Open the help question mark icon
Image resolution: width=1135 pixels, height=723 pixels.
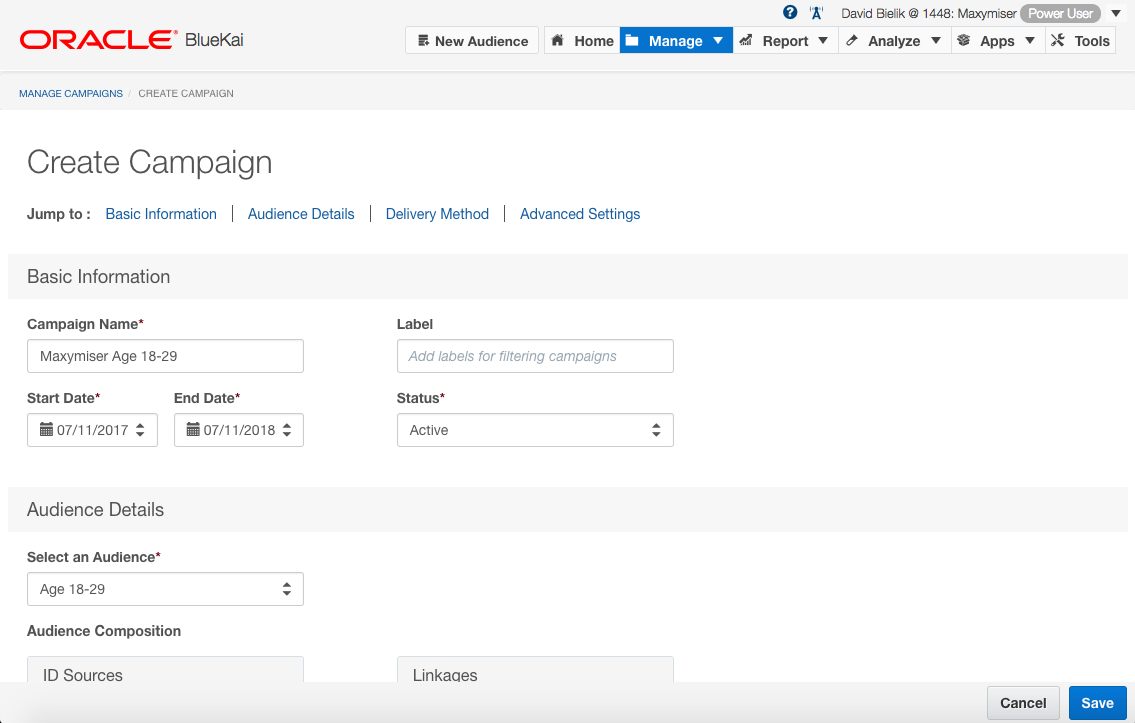[x=790, y=12]
